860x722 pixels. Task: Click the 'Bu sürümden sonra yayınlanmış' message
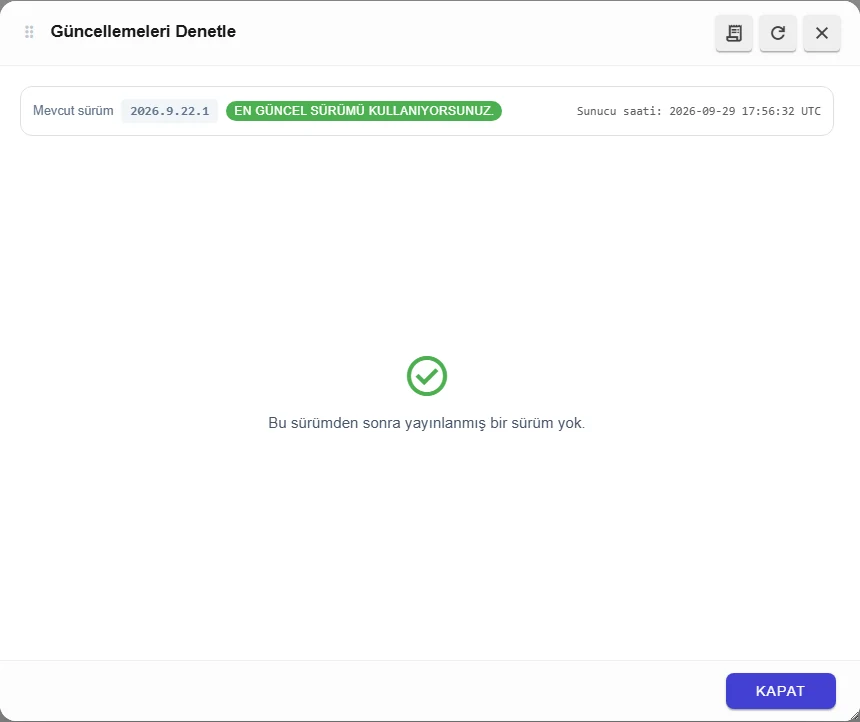[427, 423]
